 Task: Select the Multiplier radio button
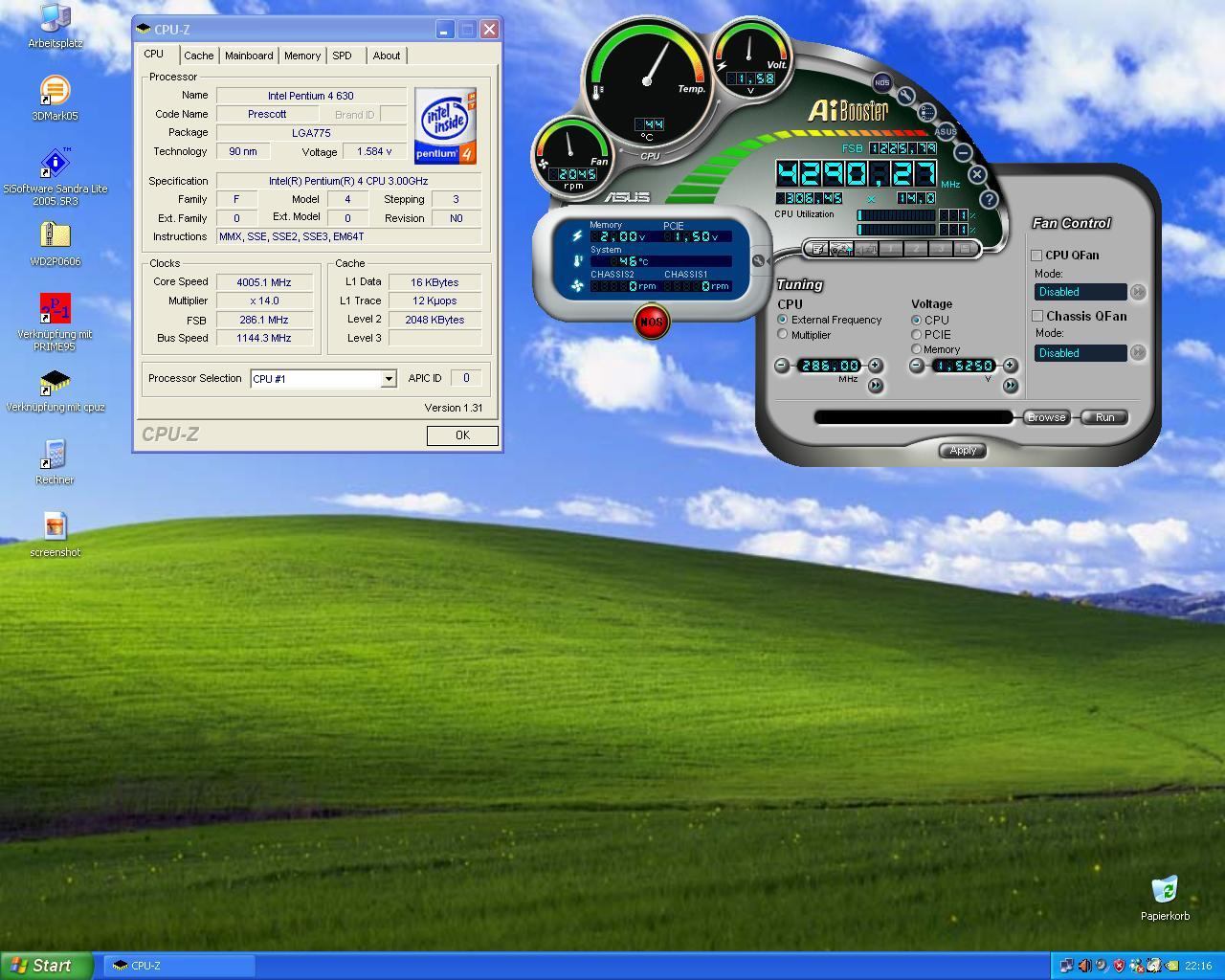(782, 335)
